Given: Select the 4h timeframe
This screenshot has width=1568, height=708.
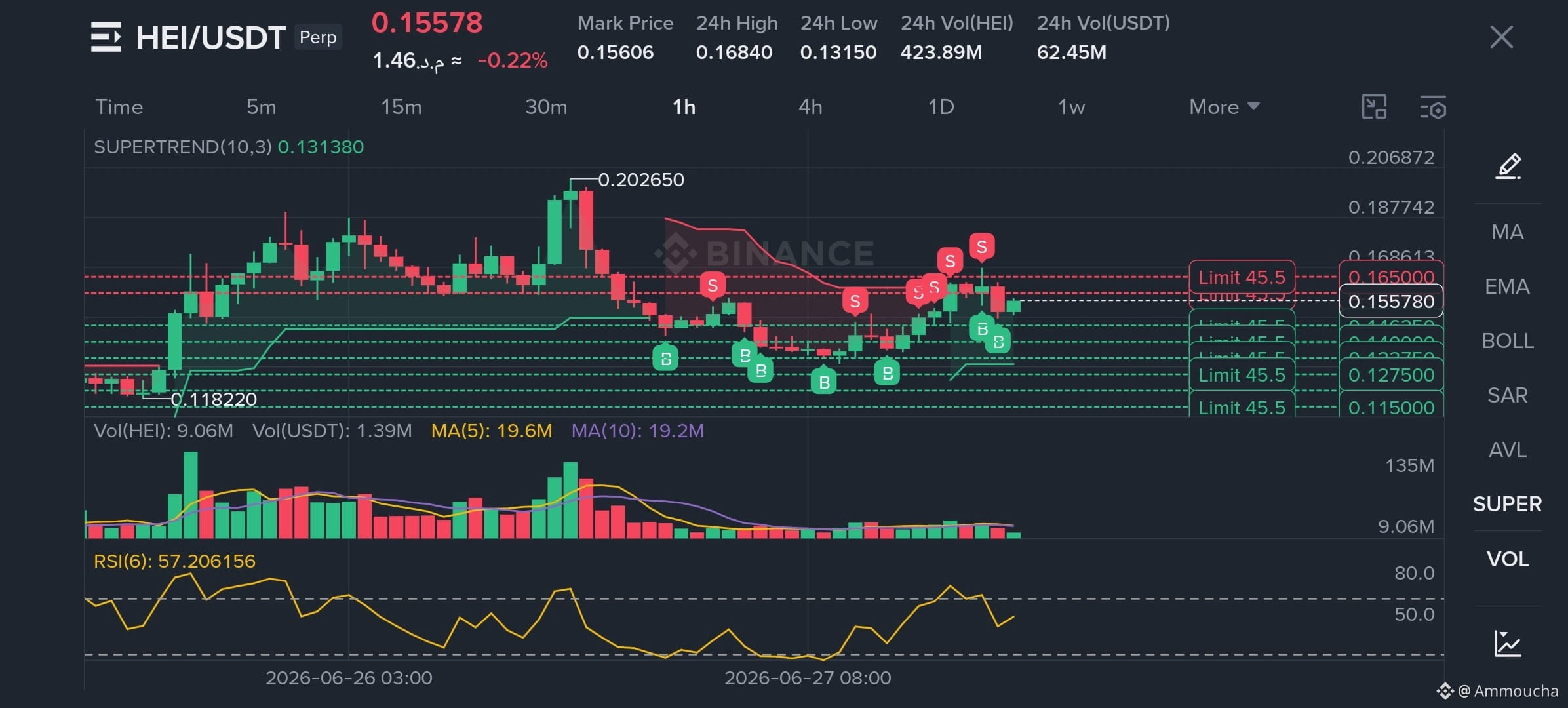Looking at the screenshot, I should (810, 107).
